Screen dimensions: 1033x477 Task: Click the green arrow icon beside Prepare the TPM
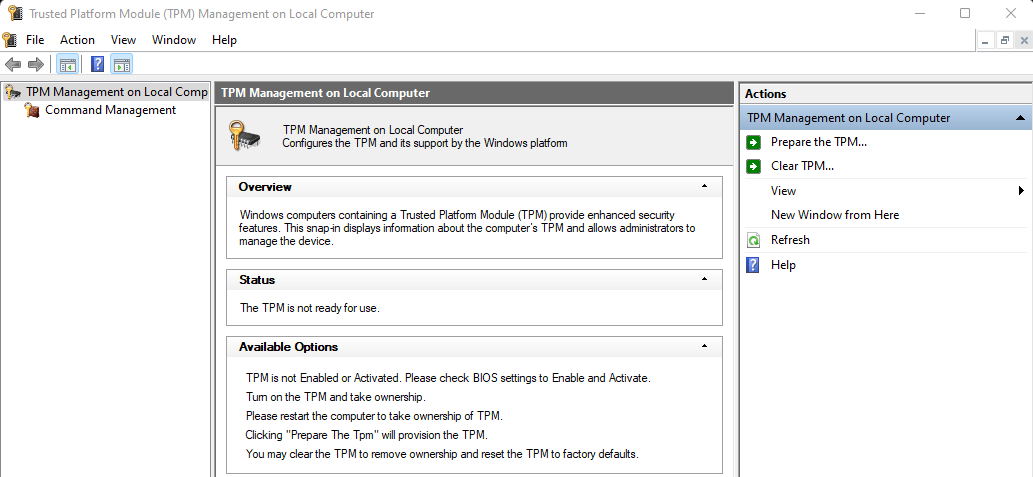point(753,142)
